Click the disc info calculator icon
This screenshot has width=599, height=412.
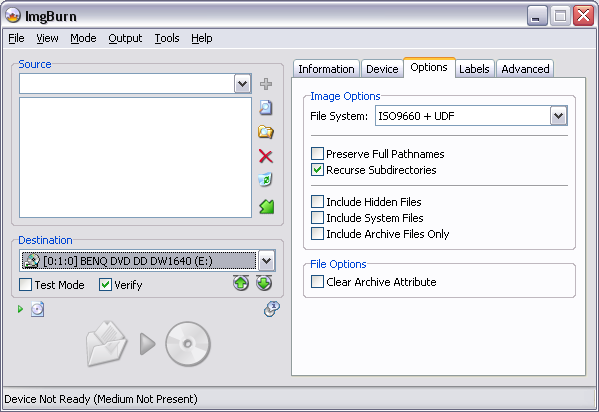272,309
